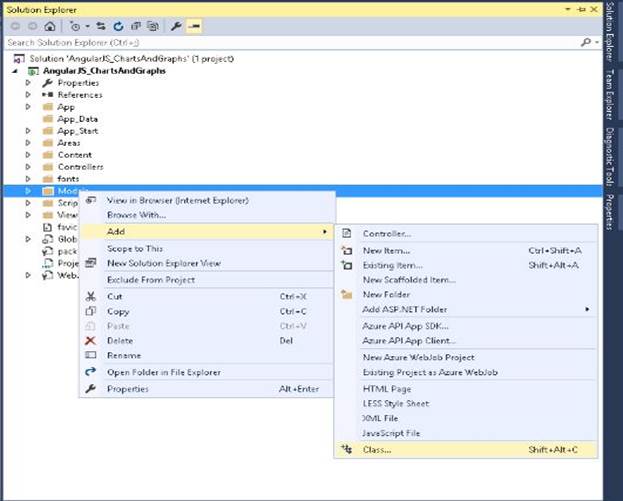Click the Class icon in Add submenu
The height and width of the screenshot is (501, 623).
click(x=346, y=450)
